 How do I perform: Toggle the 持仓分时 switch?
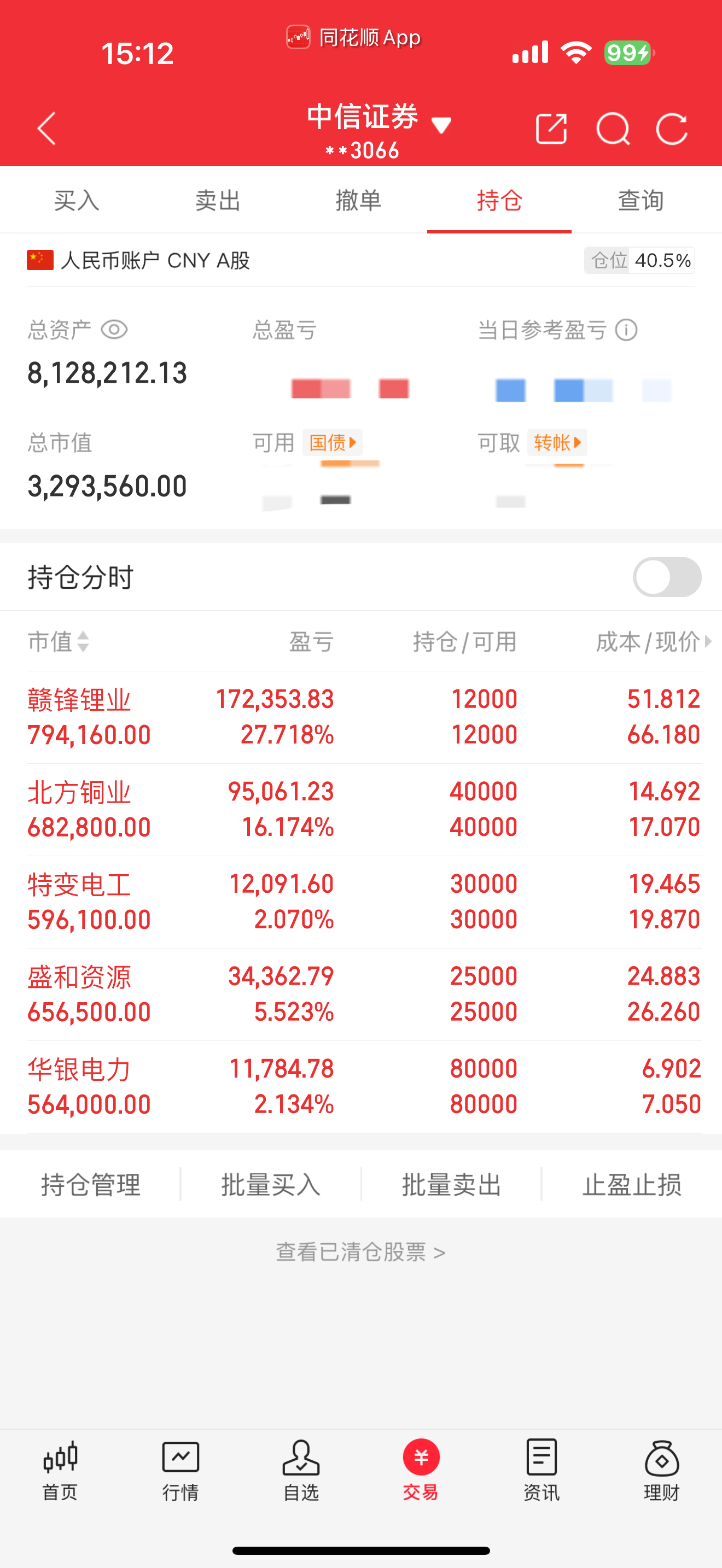[x=667, y=577]
